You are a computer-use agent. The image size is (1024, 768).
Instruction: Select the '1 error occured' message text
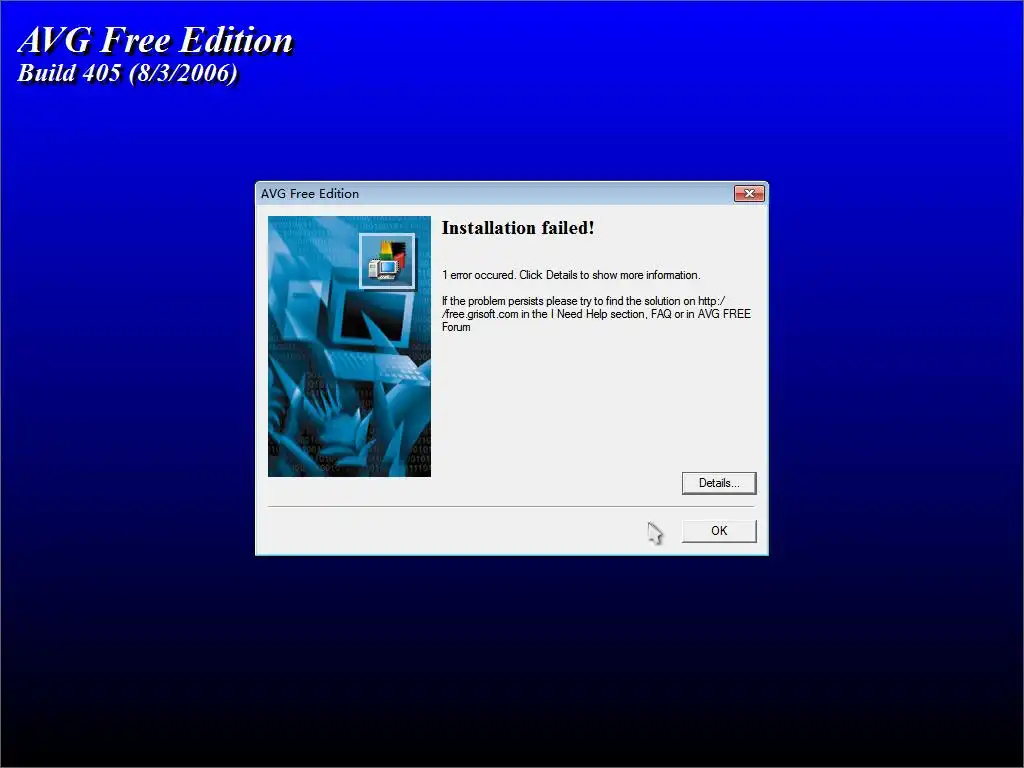571,275
